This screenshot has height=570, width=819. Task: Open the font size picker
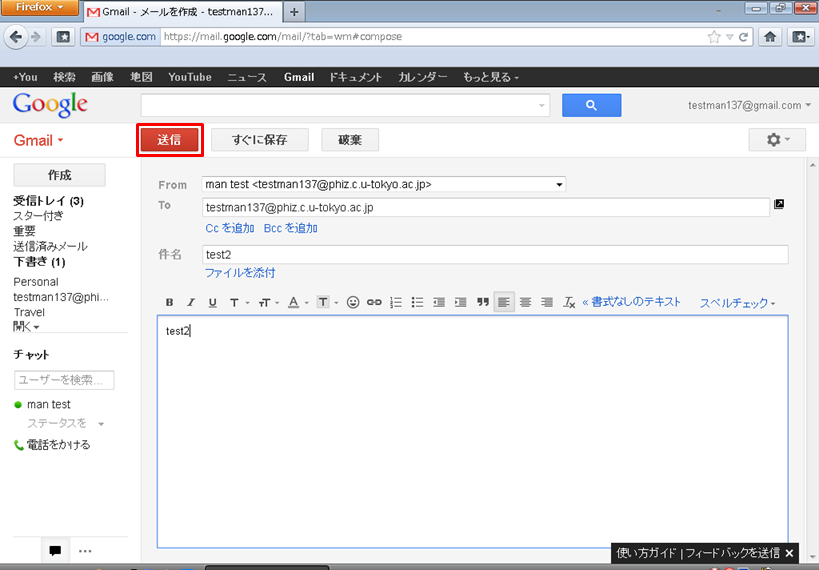(268, 302)
